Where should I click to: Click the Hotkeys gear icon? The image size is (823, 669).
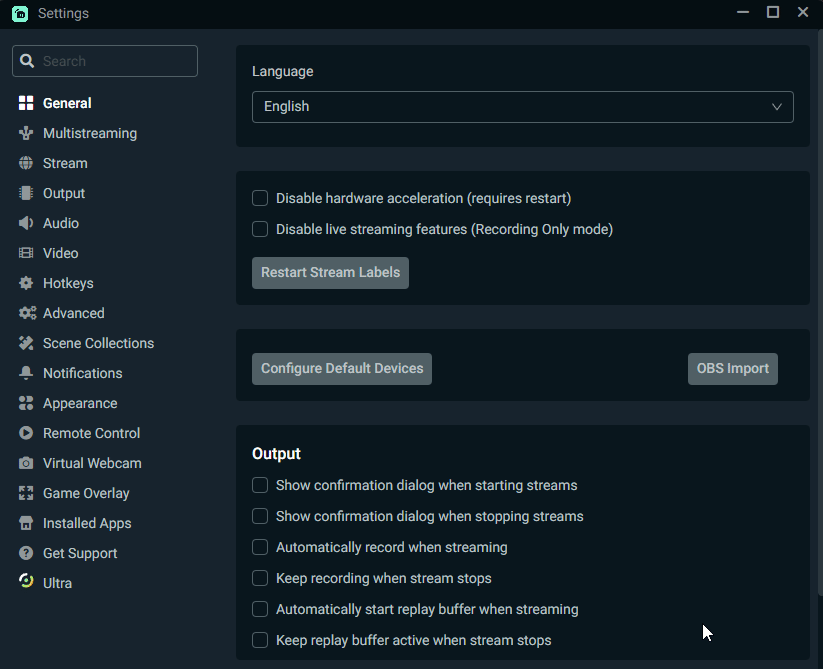pos(26,283)
